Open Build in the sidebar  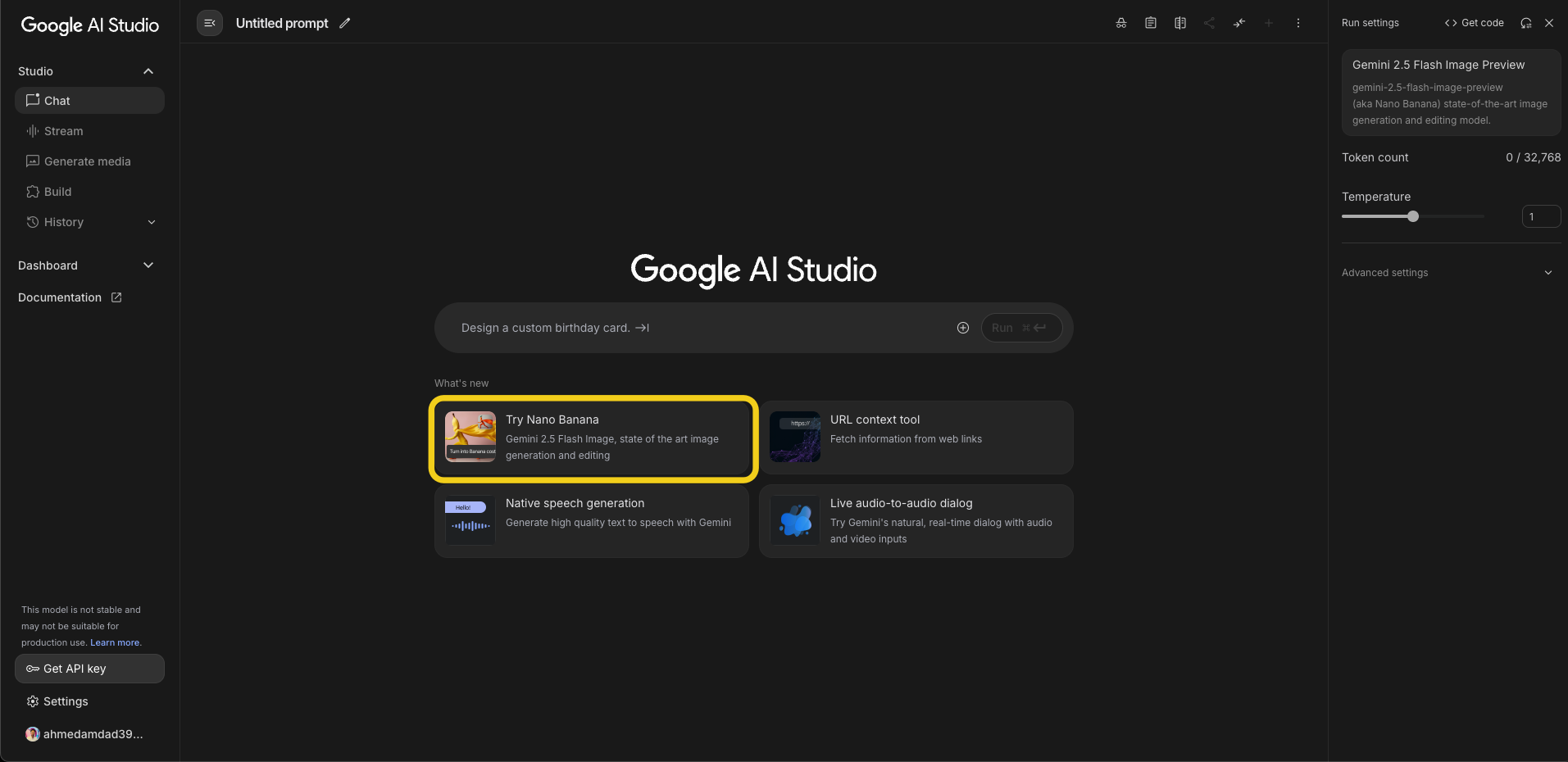point(89,192)
